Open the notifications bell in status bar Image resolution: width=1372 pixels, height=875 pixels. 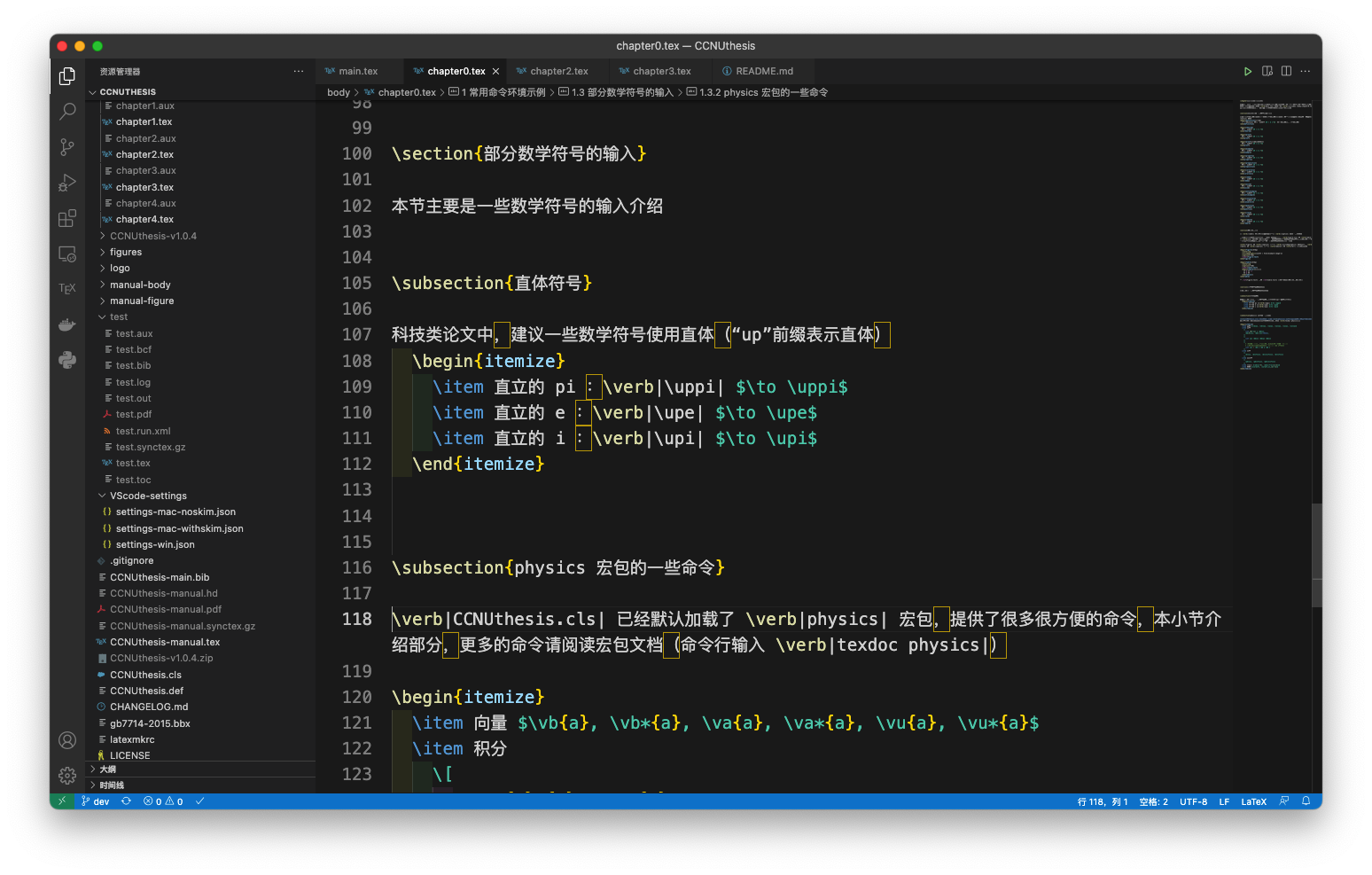(x=1306, y=801)
